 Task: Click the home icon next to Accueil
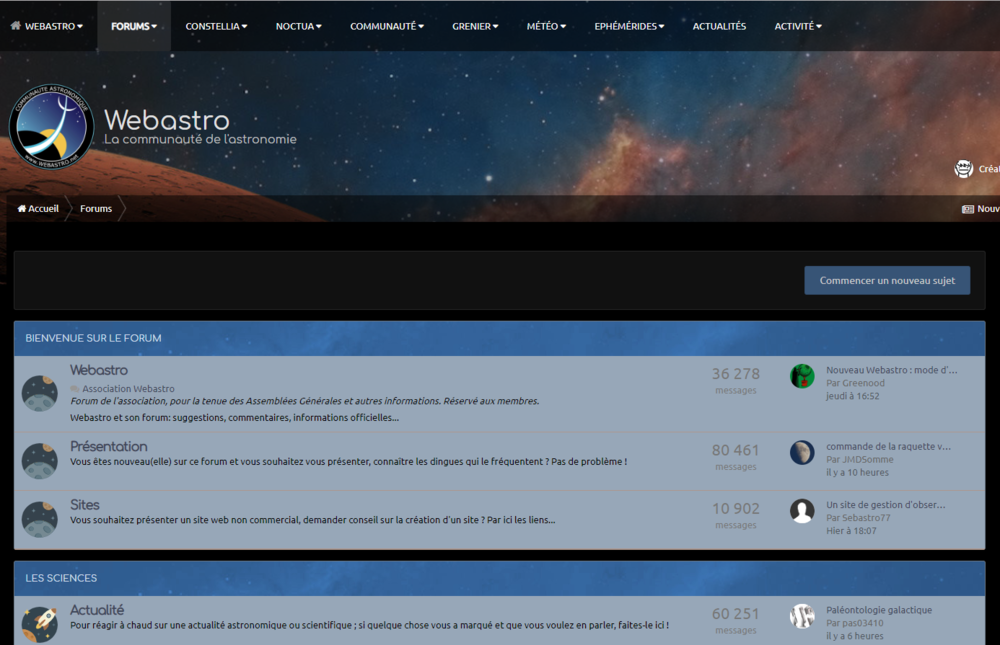click(x=22, y=209)
